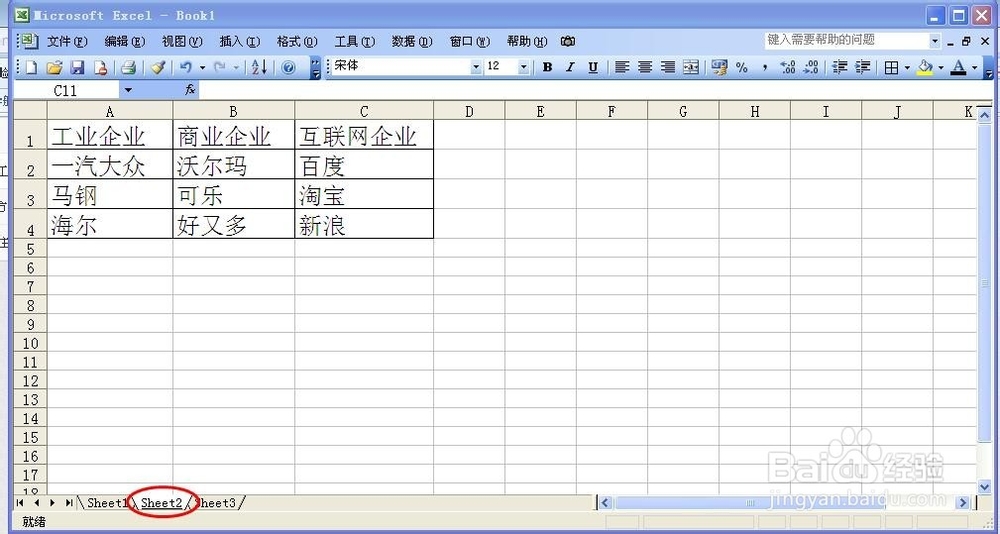Decrease decimal places

pyautogui.click(x=811, y=67)
